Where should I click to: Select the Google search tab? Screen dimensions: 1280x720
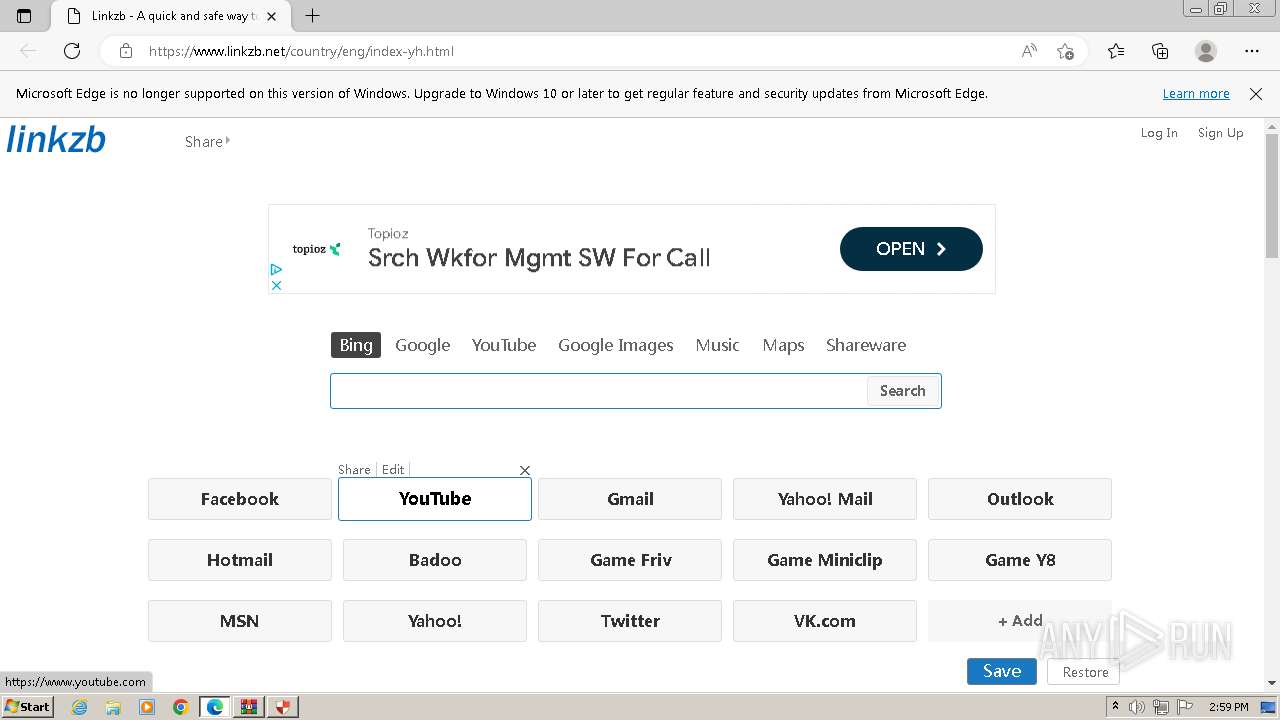tap(422, 345)
